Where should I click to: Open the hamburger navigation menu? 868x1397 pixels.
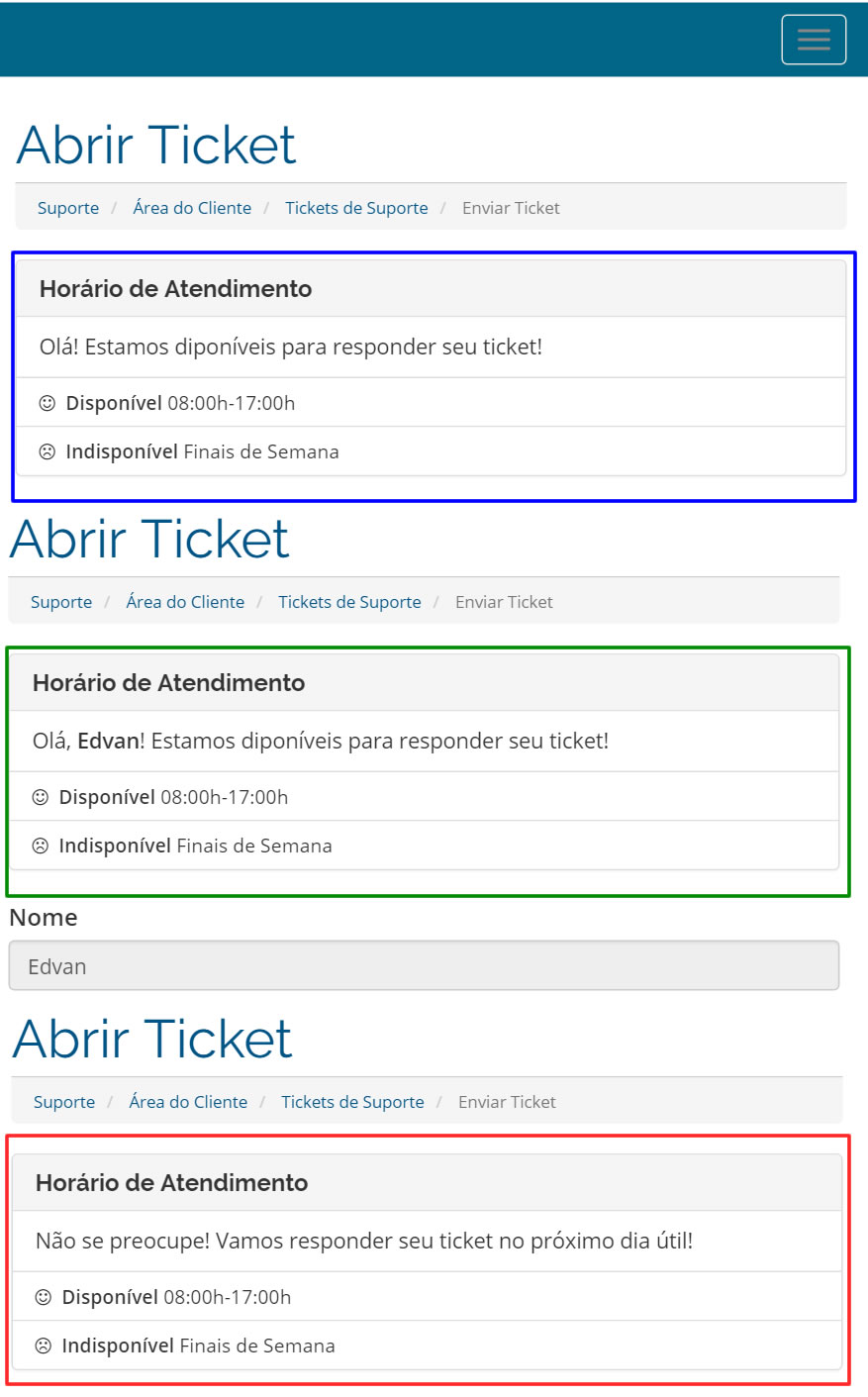click(x=814, y=40)
